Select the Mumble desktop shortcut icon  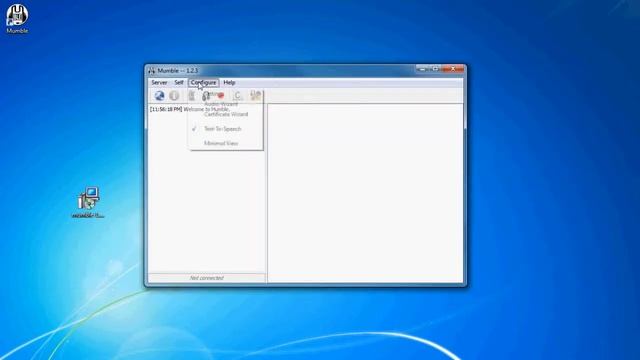(17, 19)
